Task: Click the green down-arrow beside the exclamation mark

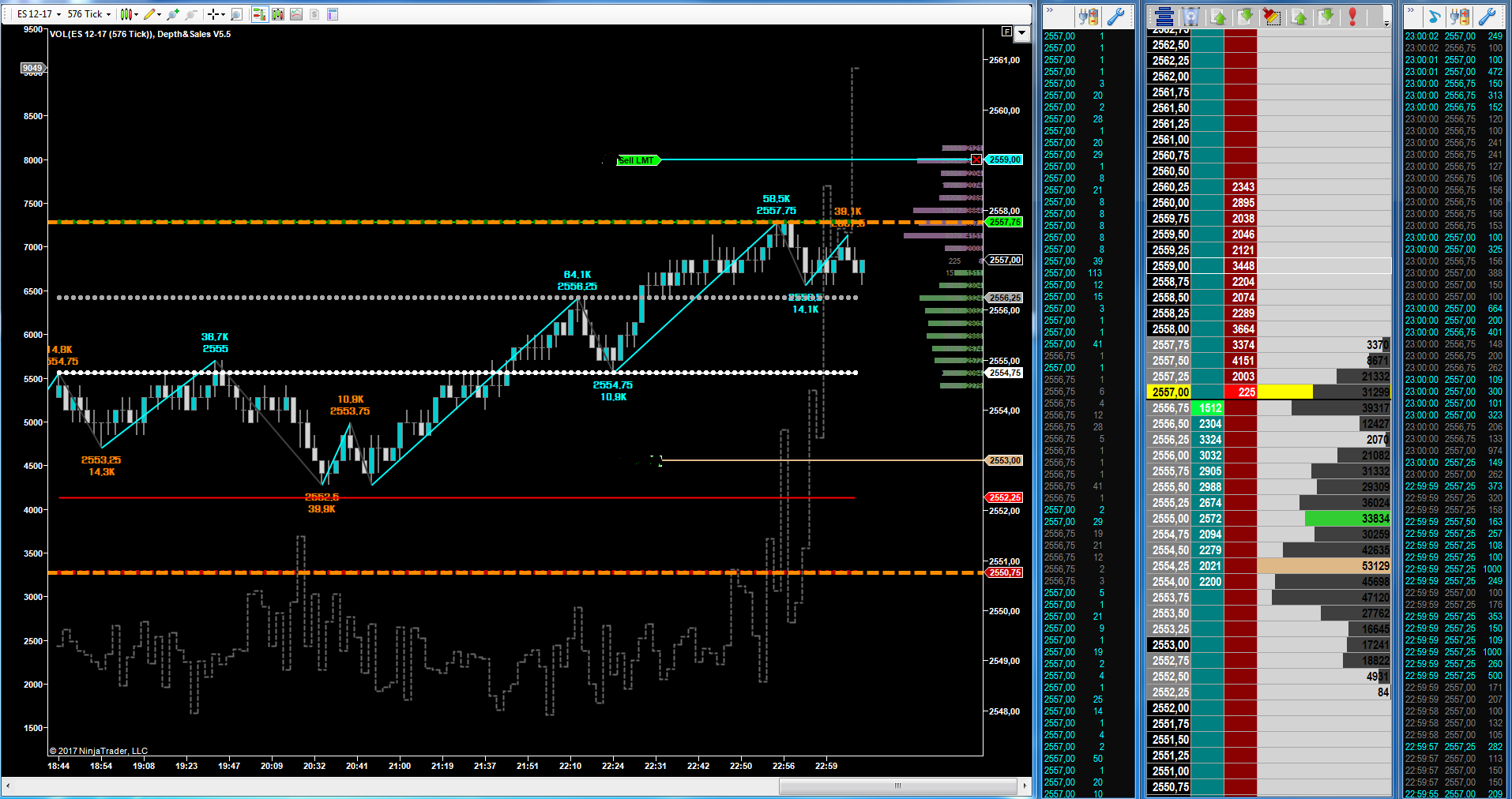Action: pos(1326,17)
